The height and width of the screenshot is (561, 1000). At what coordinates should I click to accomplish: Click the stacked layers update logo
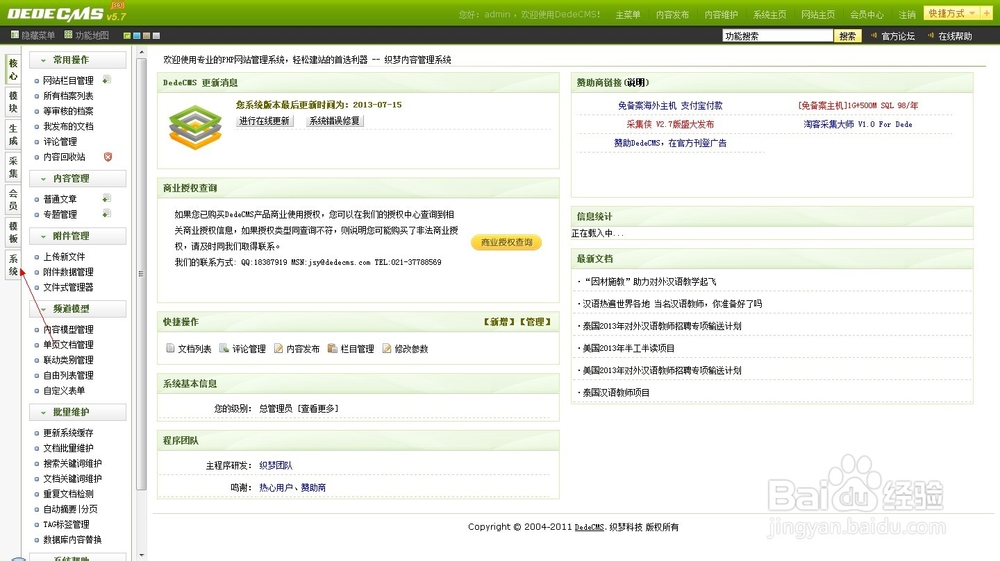pyautogui.click(x=195, y=128)
